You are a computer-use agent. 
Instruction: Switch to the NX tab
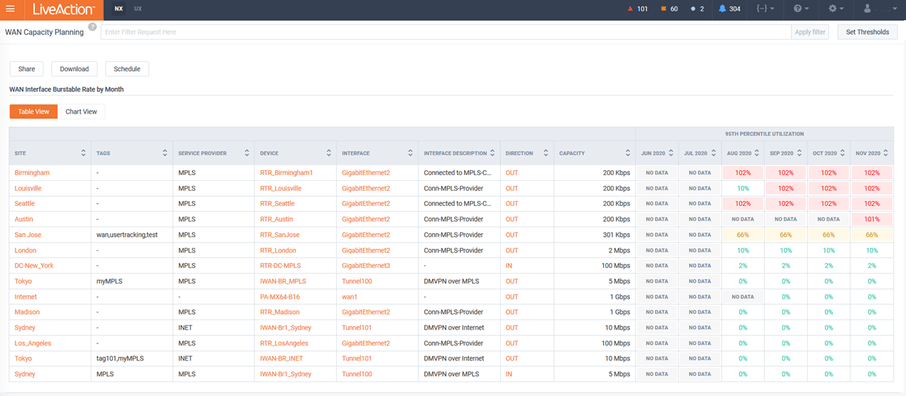(x=118, y=9)
